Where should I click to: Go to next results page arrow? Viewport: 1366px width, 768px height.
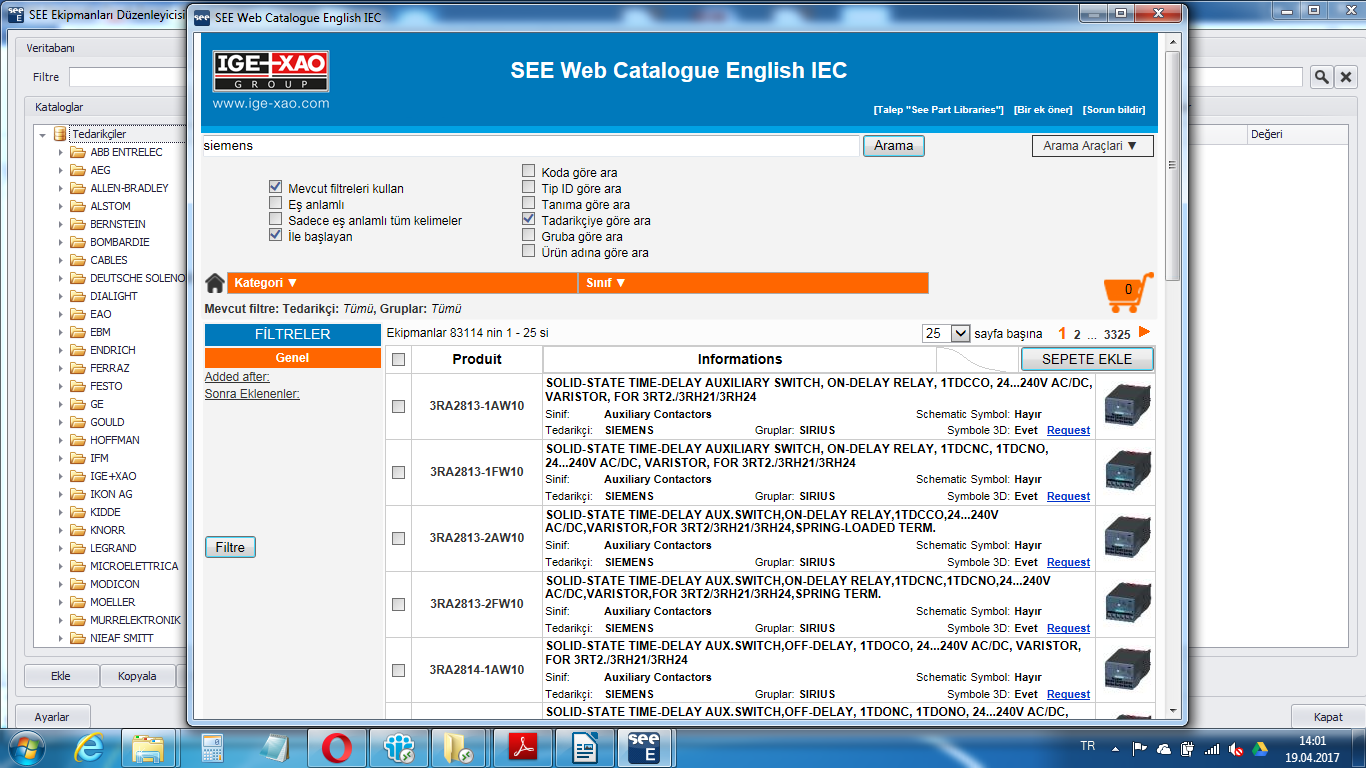click(1144, 332)
